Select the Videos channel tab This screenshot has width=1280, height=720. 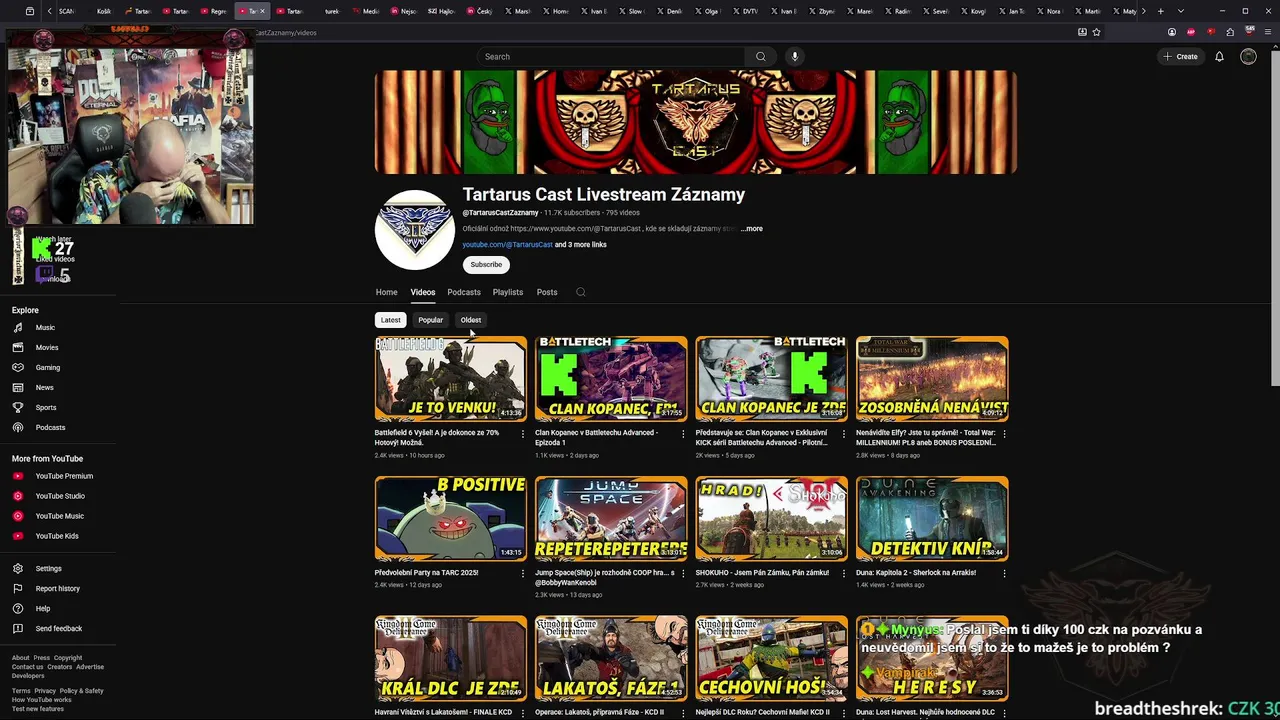[423, 292]
